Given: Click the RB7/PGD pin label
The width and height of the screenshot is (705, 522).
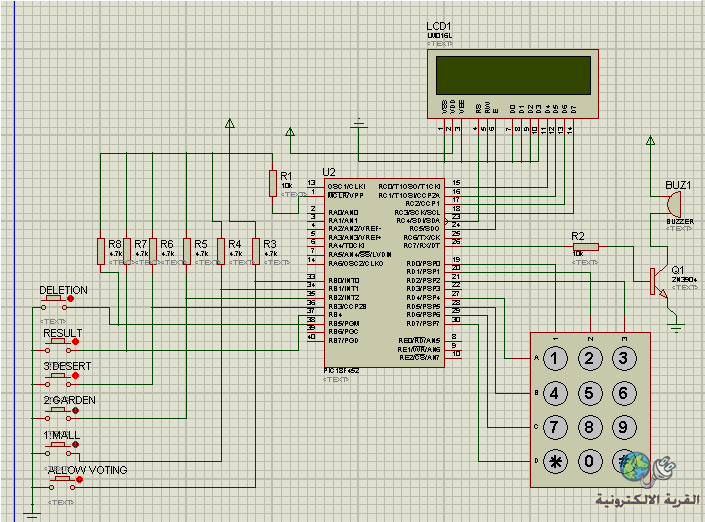Looking at the screenshot, I should coord(344,341).
